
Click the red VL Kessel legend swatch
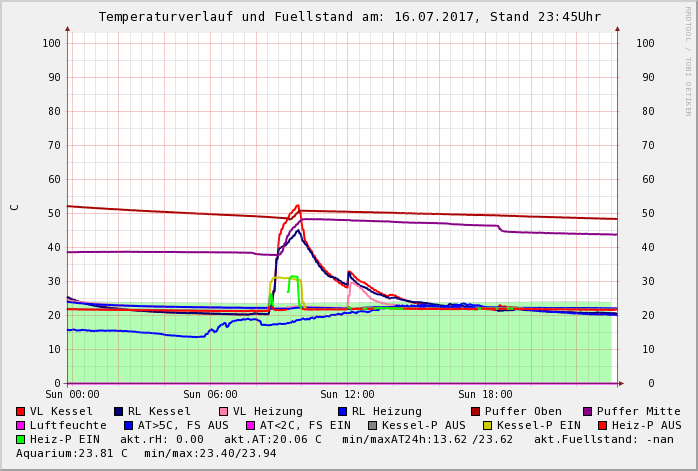pyautogui.click(x=21, y=411)
